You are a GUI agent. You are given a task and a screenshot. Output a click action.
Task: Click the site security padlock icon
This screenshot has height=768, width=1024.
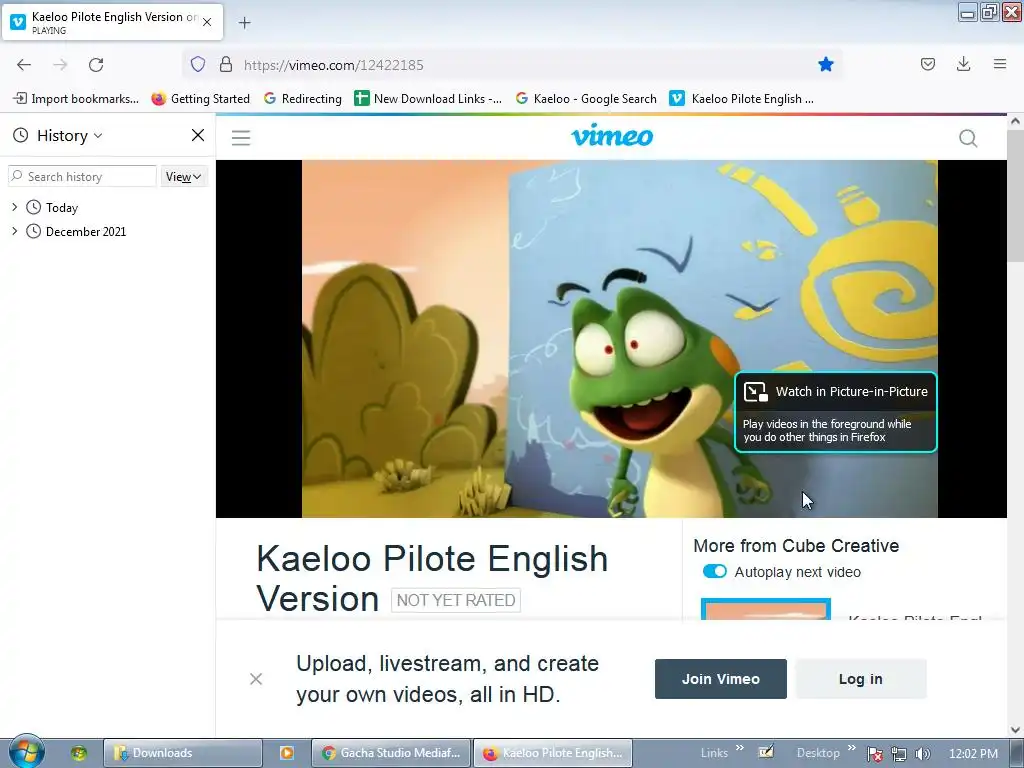click(226, 64)
